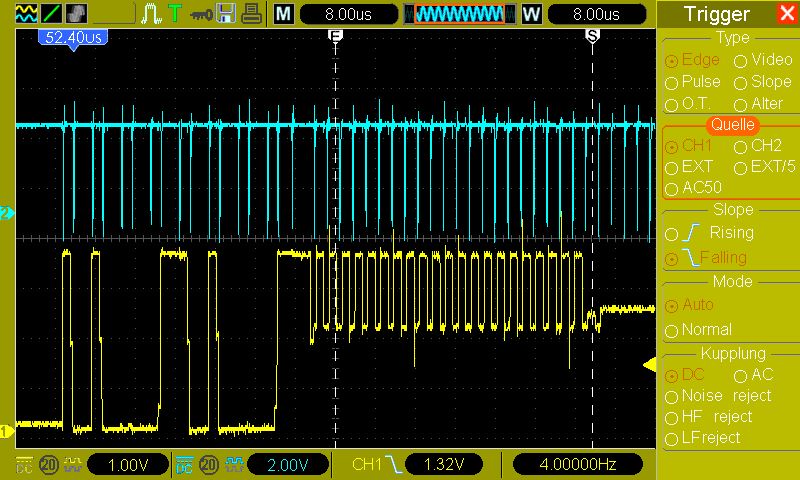Click the CH2 20 bandwidth limit icon
Screen dimensions: 800x480
point(209,465)
